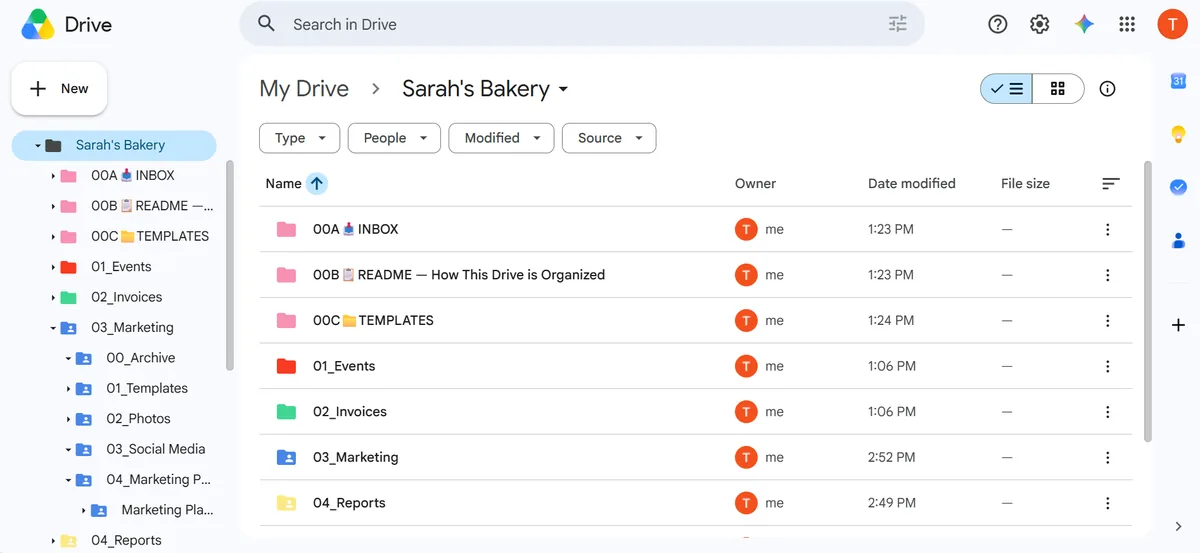Image resolution: width=1200 pixels, height=553 pixels.
Task: Select 02_Invoices in the sidebar tree
Action: (126, 297)
